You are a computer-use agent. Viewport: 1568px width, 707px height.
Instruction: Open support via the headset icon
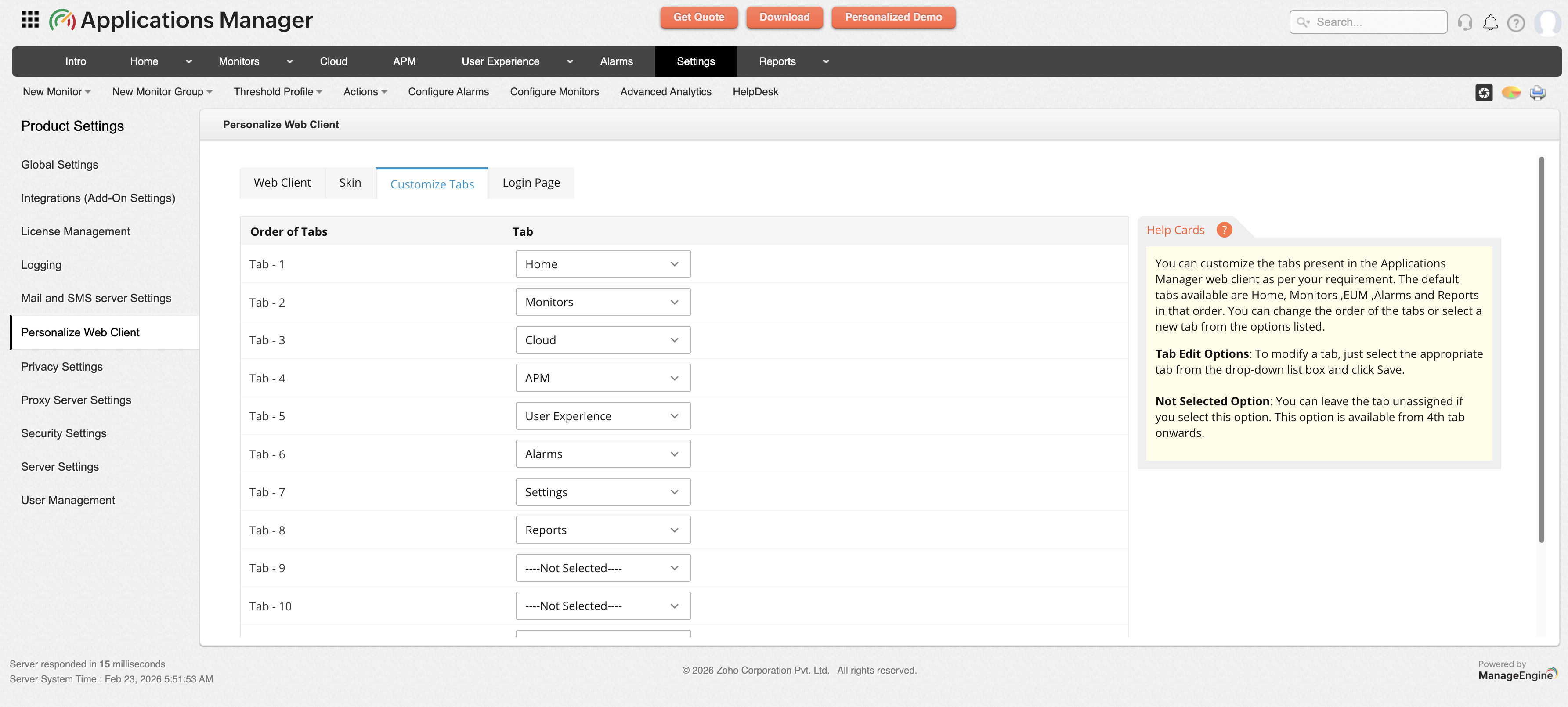[1465, 22]
